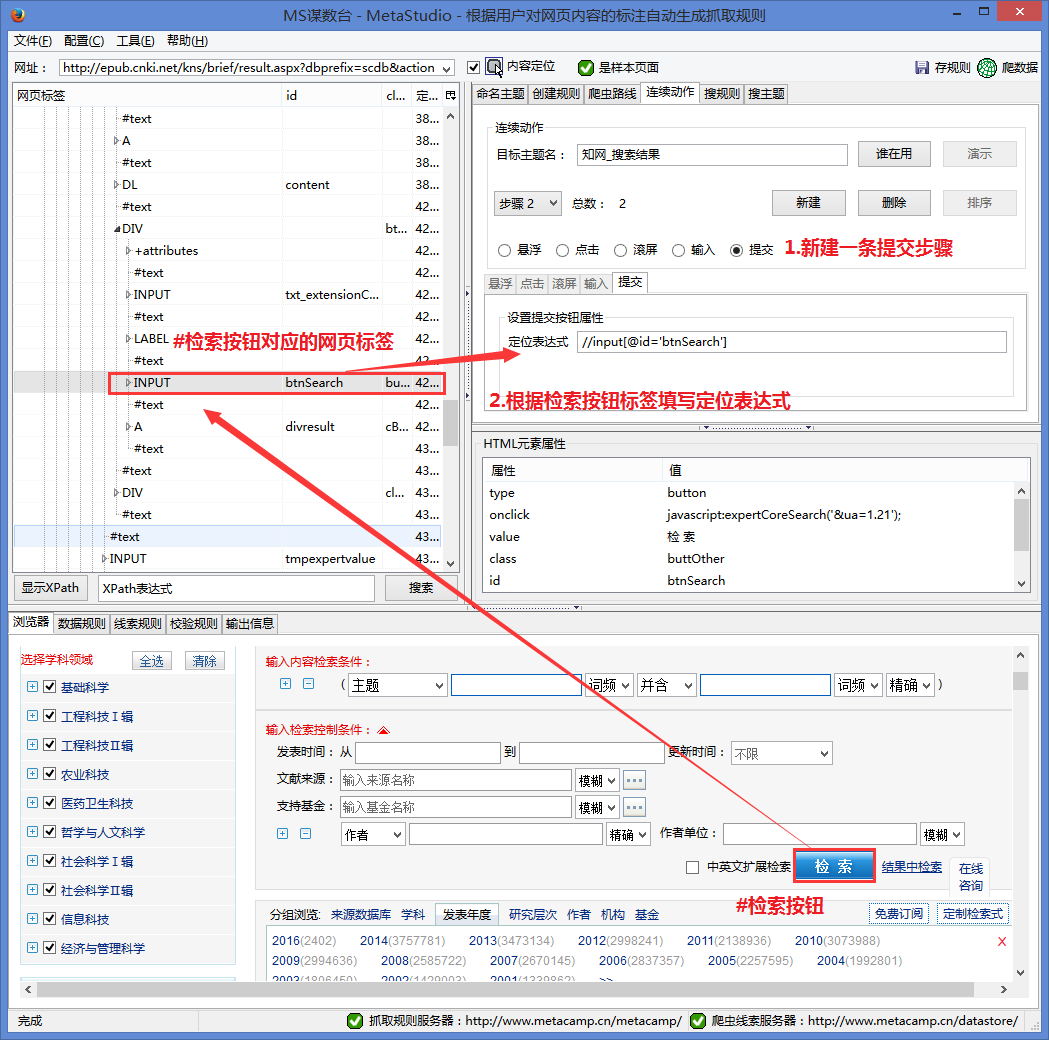Uncheck the 医药卫生科技 checkbox

[x=50, y=803]
